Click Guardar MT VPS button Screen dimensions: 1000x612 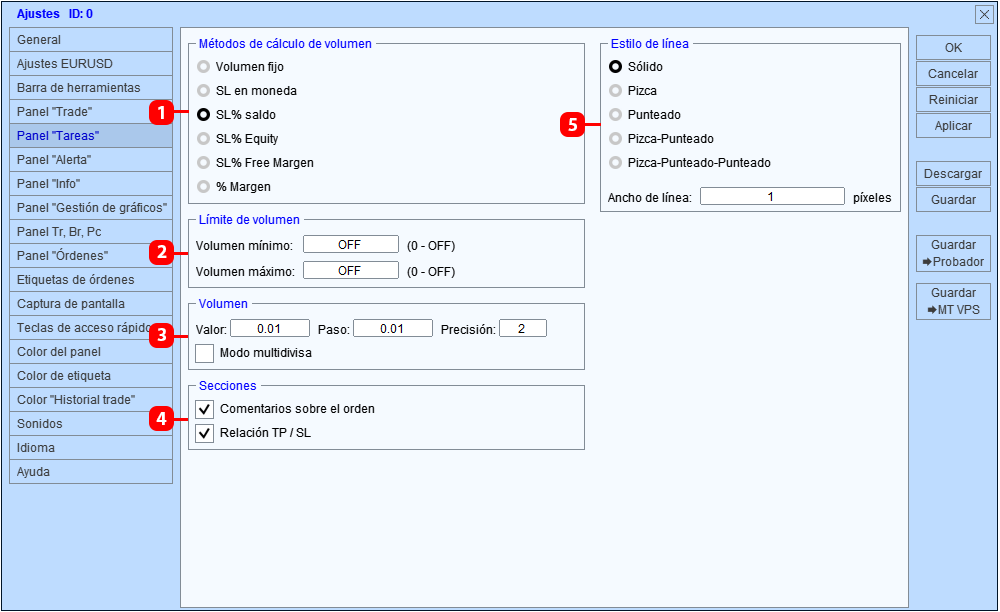tap(953, 302)
